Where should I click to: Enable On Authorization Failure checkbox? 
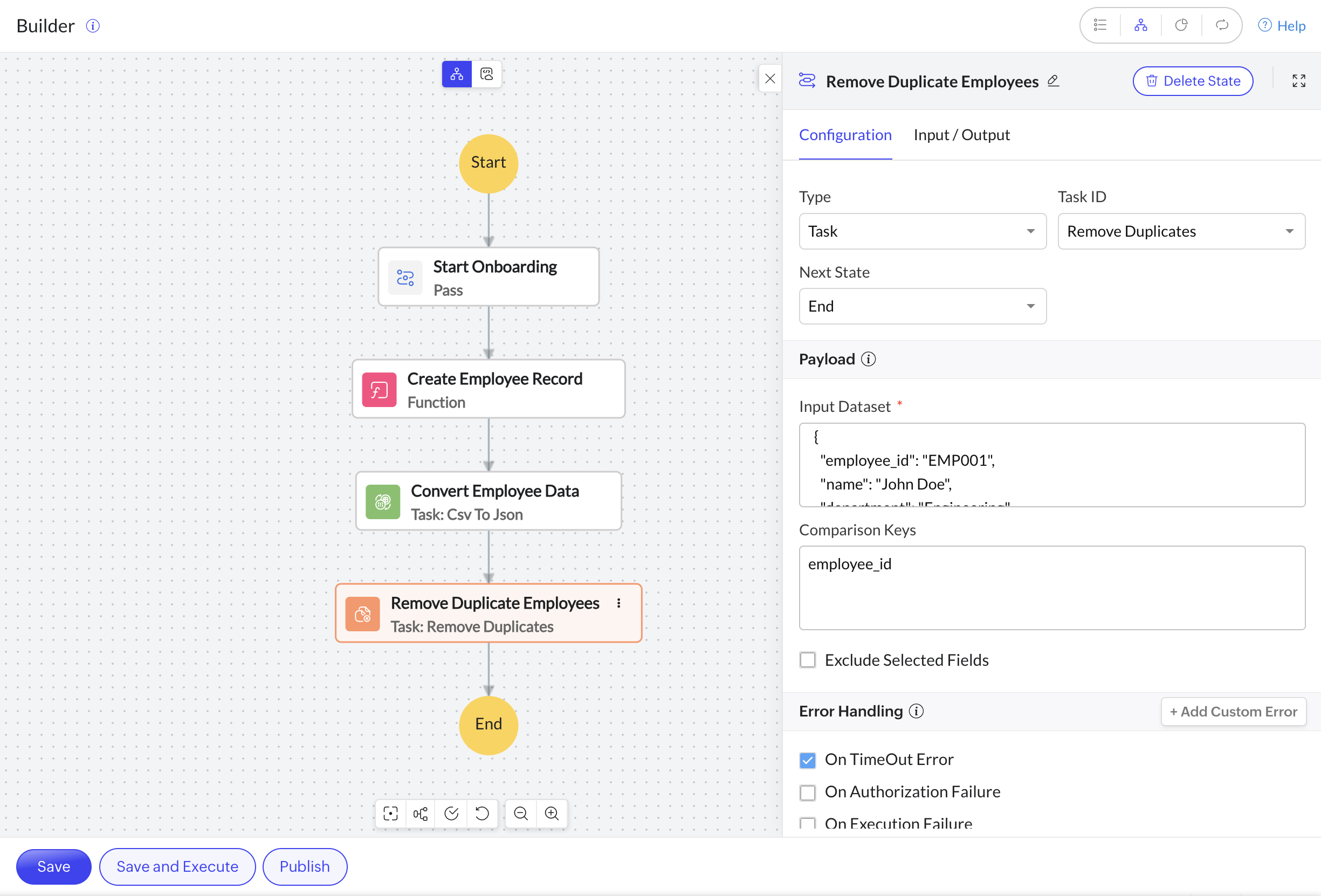pyautogui.click(x=807, y=792)
